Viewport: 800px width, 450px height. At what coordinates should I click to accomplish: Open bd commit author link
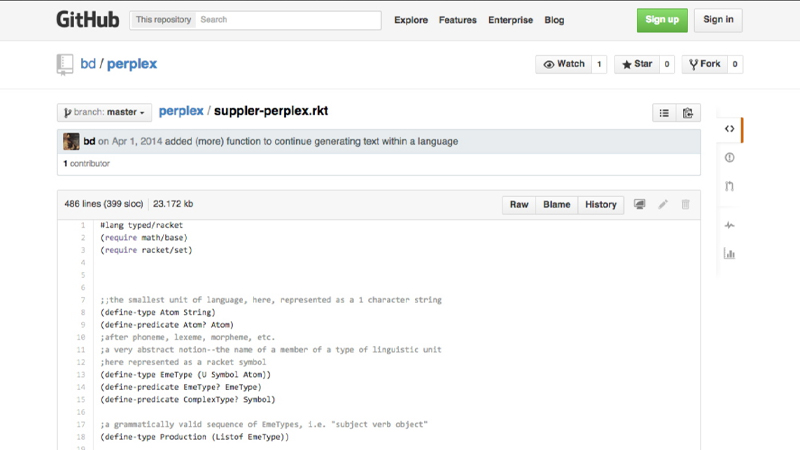(x=89, y=141)
